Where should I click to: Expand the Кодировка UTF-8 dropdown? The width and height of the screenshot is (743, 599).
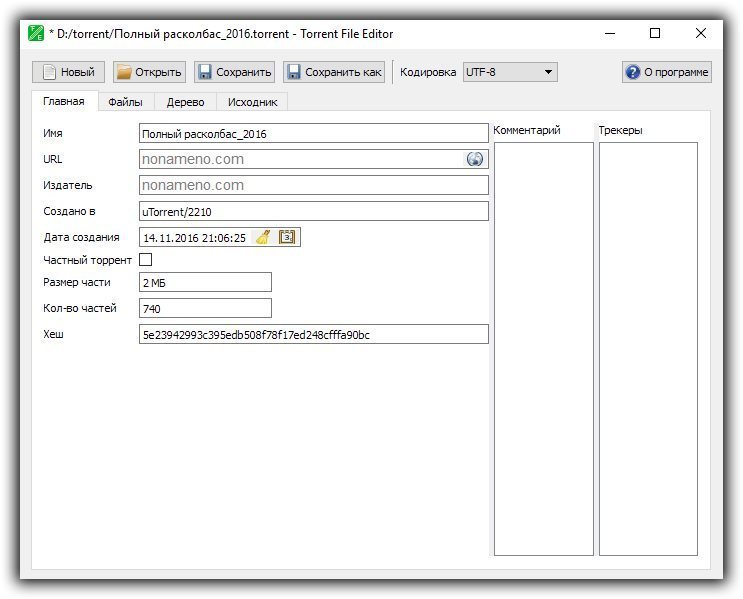click(510, 72)
